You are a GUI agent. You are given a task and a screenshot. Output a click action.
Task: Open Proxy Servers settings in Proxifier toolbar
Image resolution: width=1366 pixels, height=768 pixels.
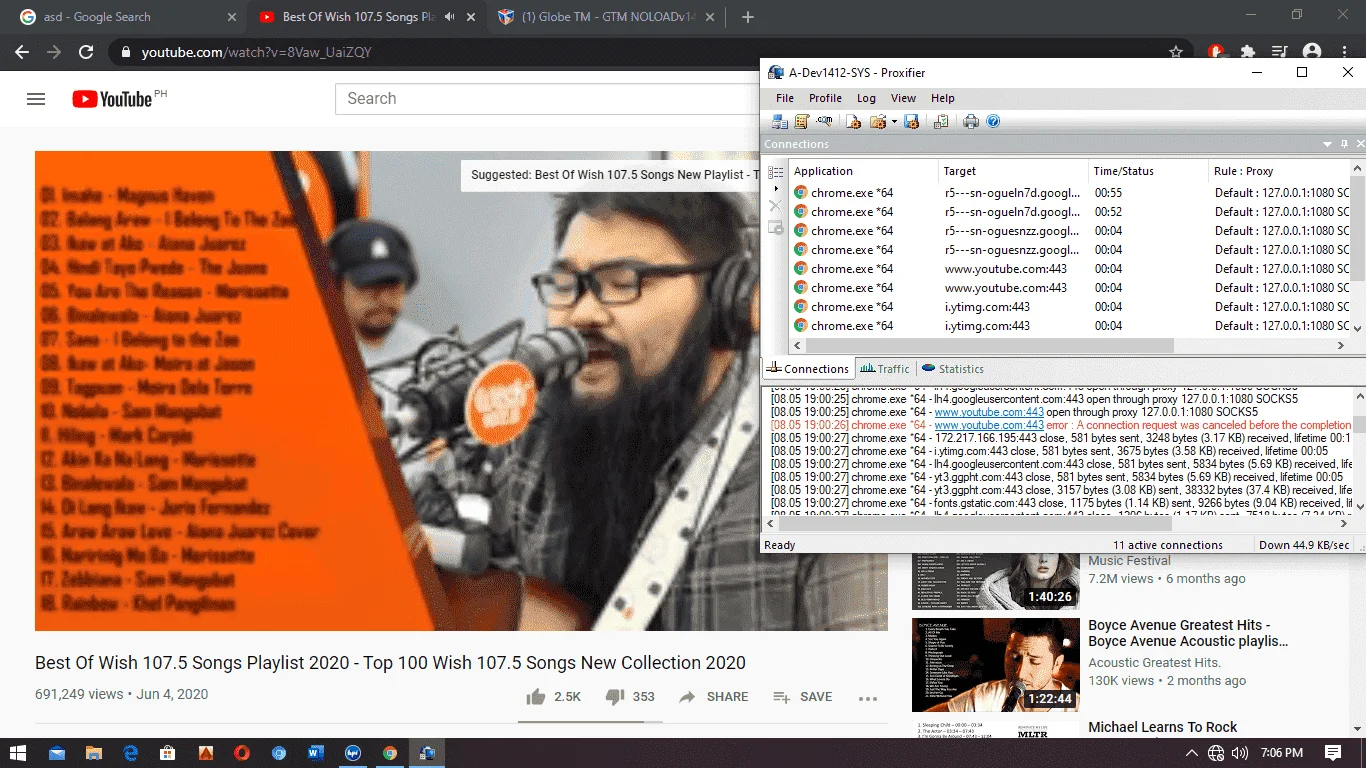tap(778, 121)
